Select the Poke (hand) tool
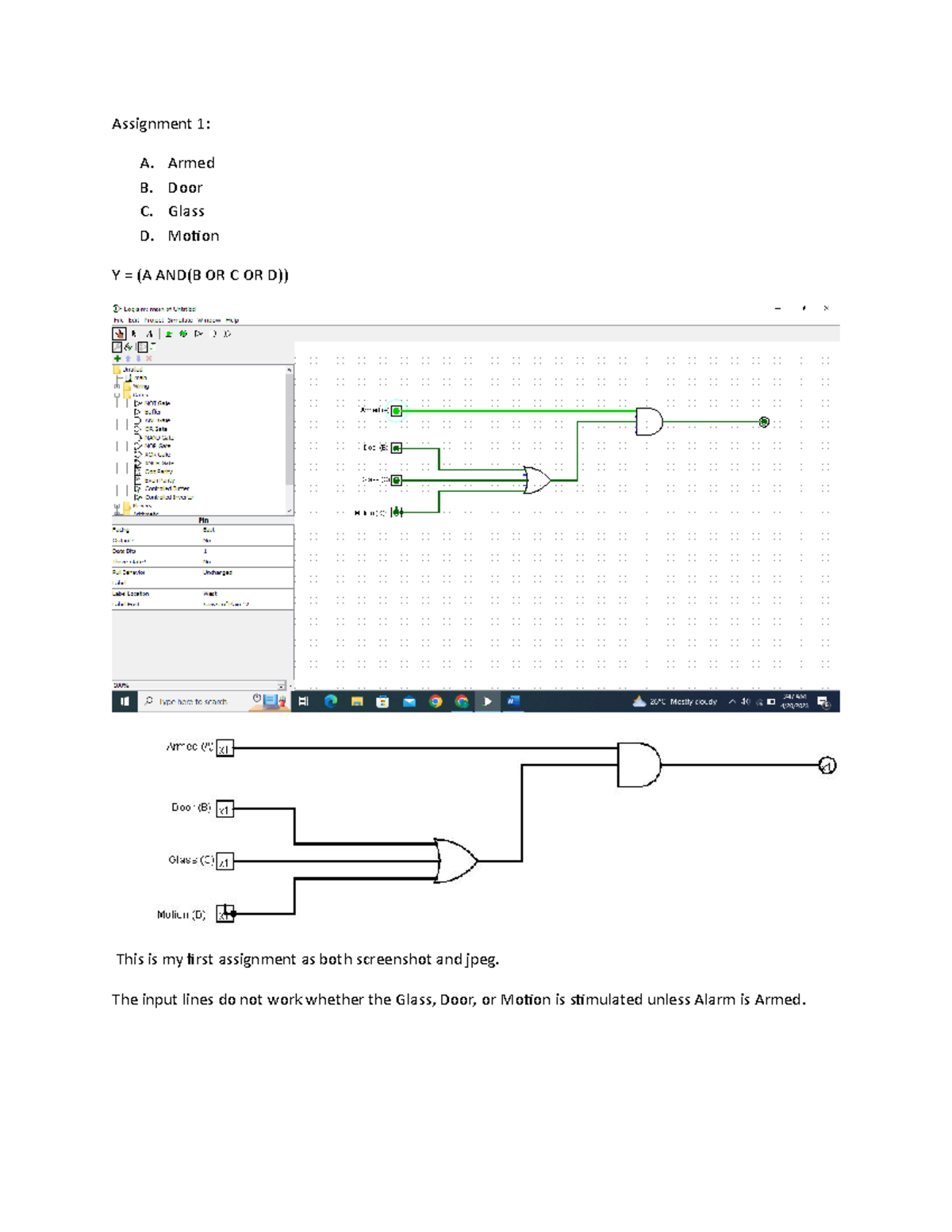The width and height of the screenshot is (952, 1232). (x=119, y=334)
